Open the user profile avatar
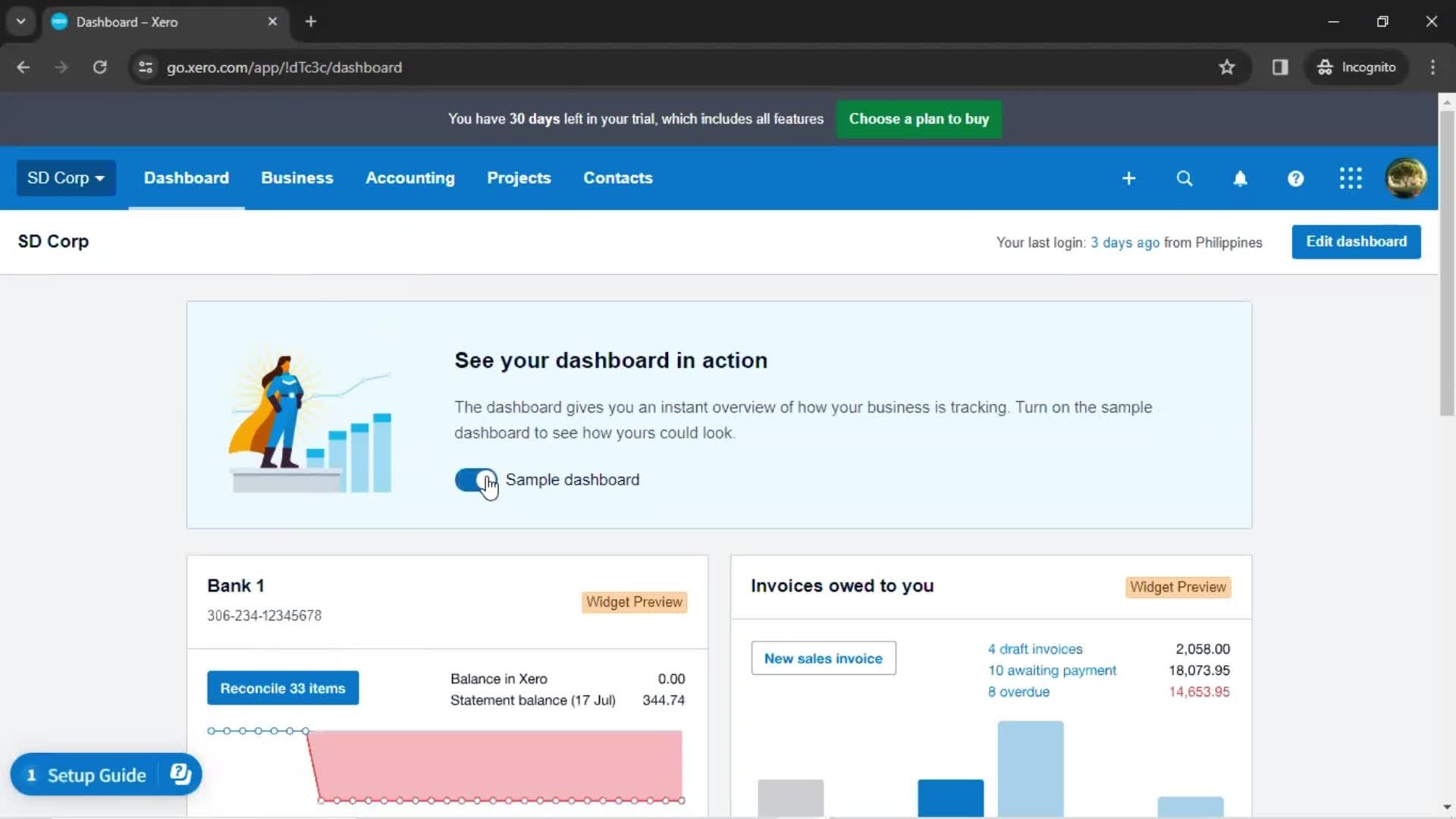 point(1406,178)
